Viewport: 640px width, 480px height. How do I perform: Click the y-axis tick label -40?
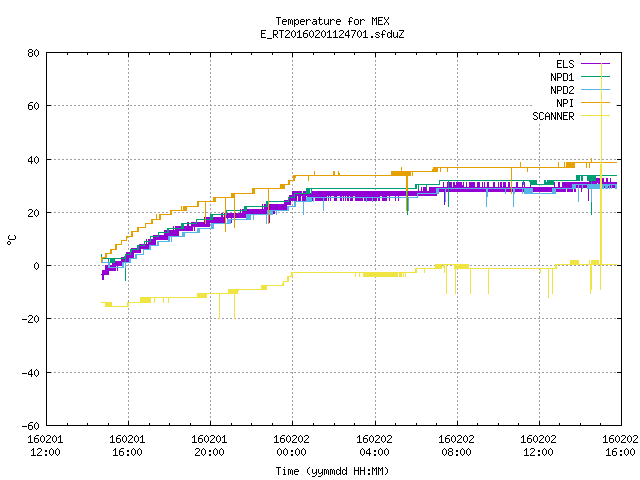[x=31, y=373]
